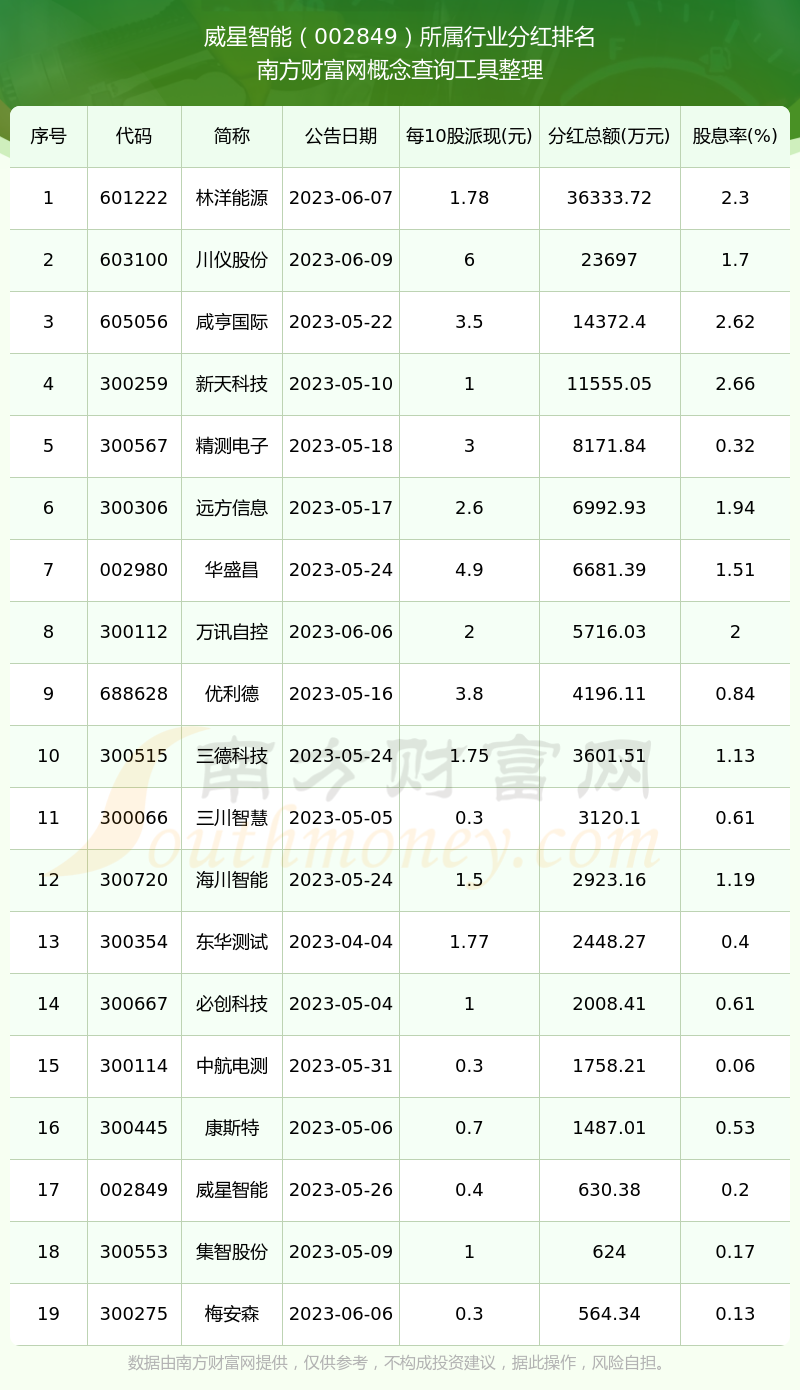
Task: Click the 36333.72 dividend total cell
Action: tap(609, 198)
